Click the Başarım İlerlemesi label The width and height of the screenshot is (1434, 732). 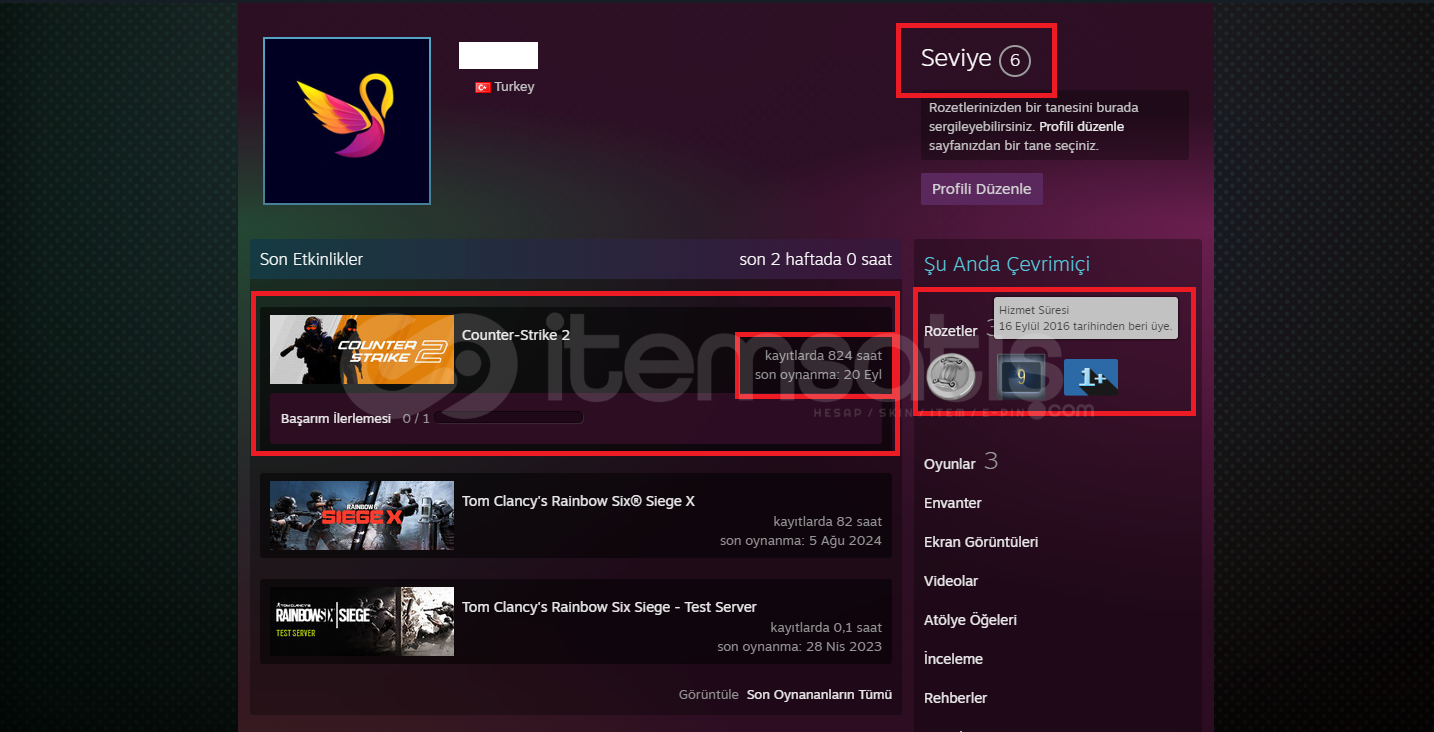coord(336,419)
